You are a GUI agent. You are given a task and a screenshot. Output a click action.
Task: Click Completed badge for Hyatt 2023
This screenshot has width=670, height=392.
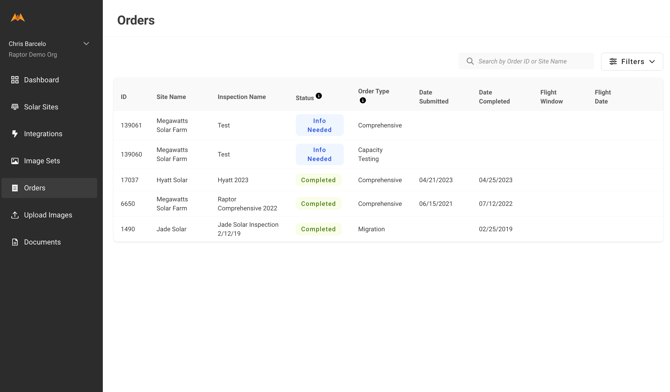318,180
